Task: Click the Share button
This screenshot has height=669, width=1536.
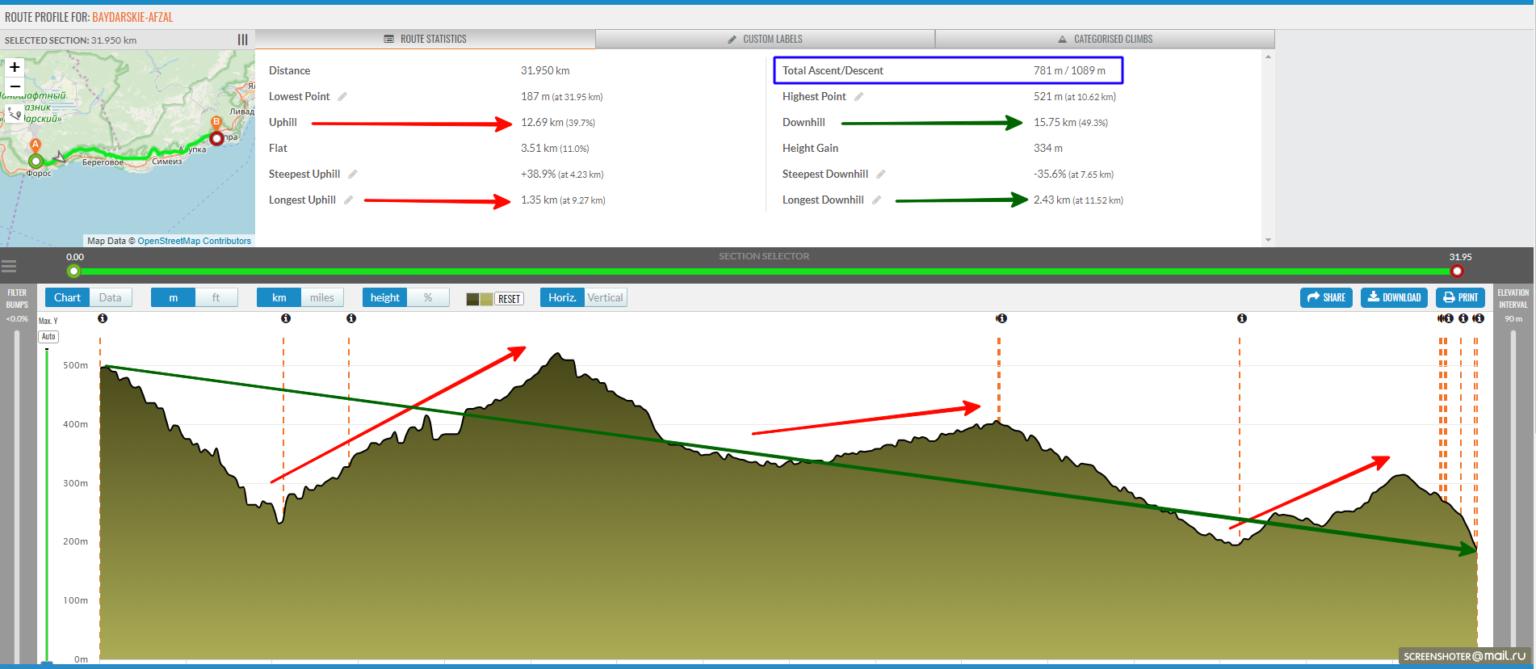Action: (1326, 297)
